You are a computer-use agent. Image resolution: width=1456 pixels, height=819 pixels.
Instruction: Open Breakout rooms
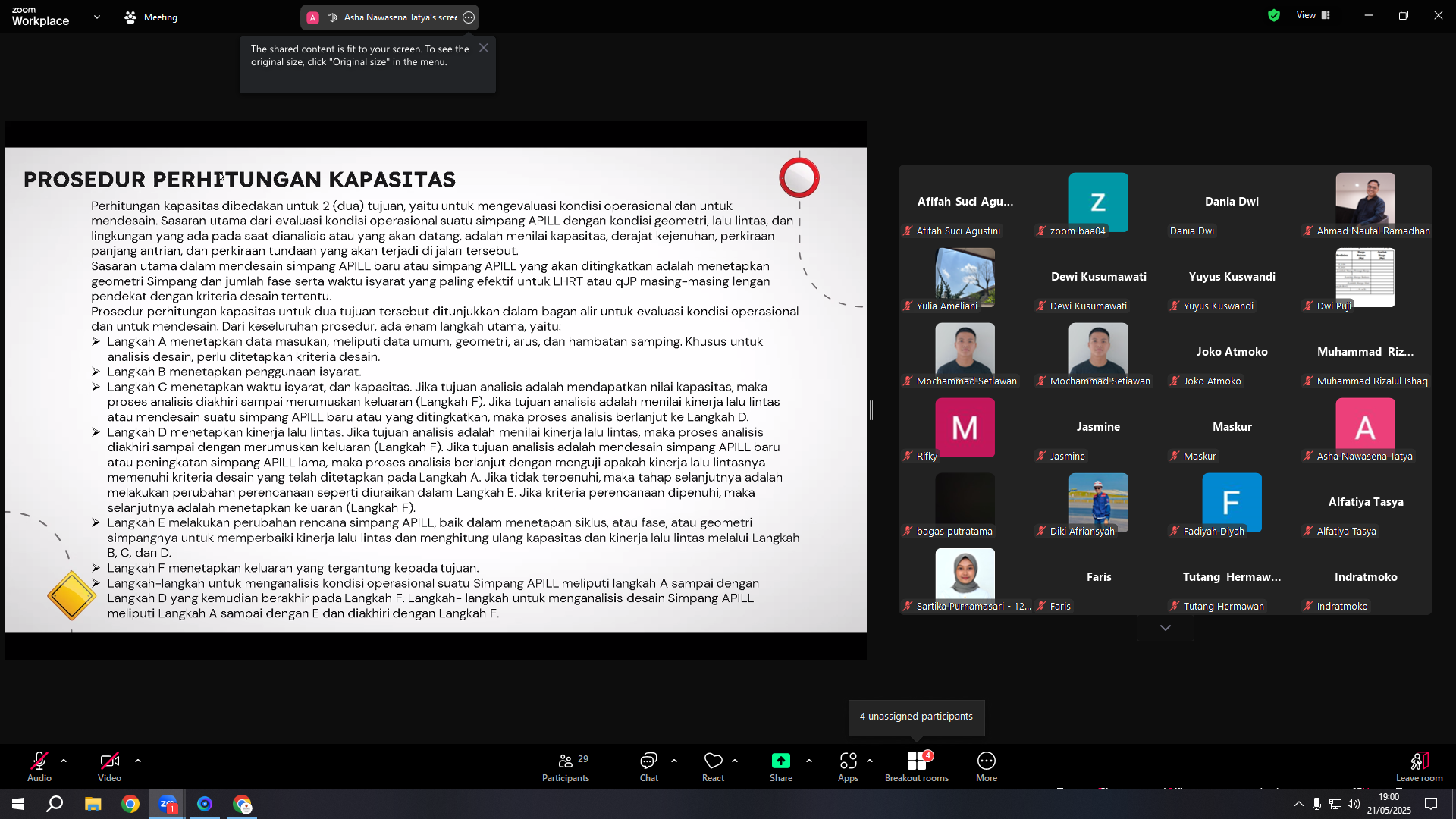click(917, 767)
